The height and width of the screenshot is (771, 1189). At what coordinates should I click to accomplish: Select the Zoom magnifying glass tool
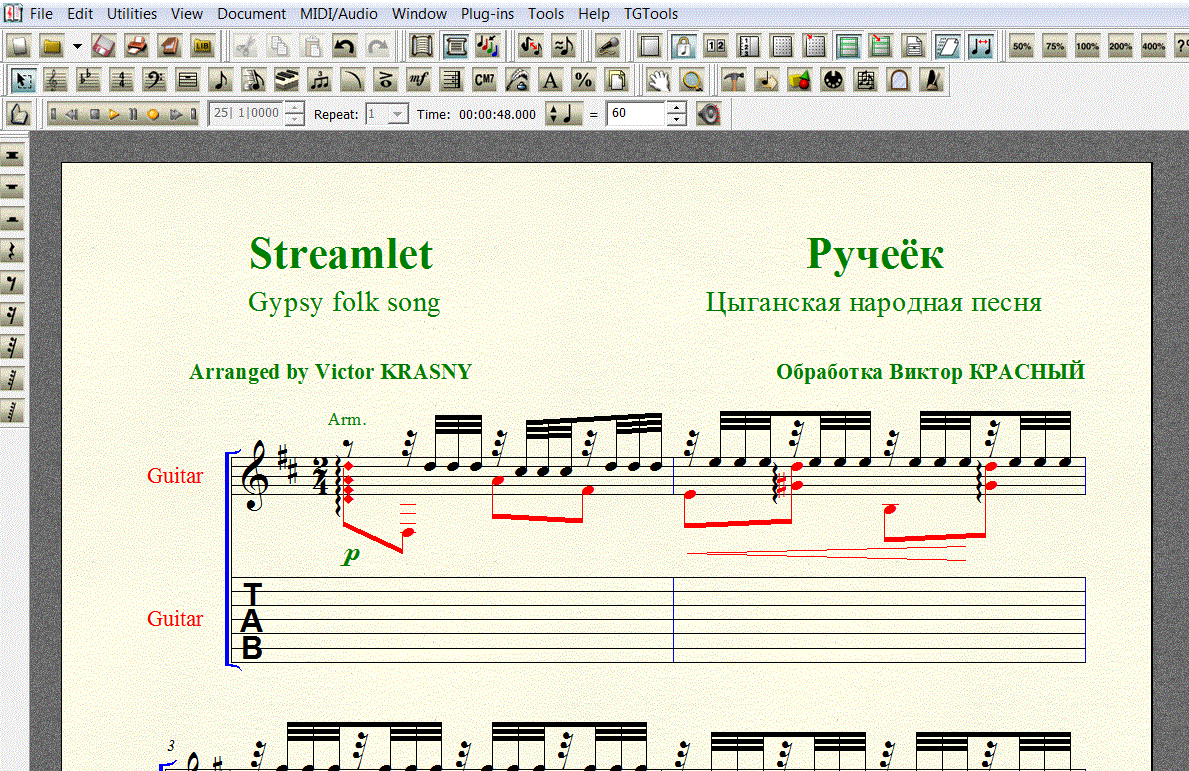click(690, 80)
